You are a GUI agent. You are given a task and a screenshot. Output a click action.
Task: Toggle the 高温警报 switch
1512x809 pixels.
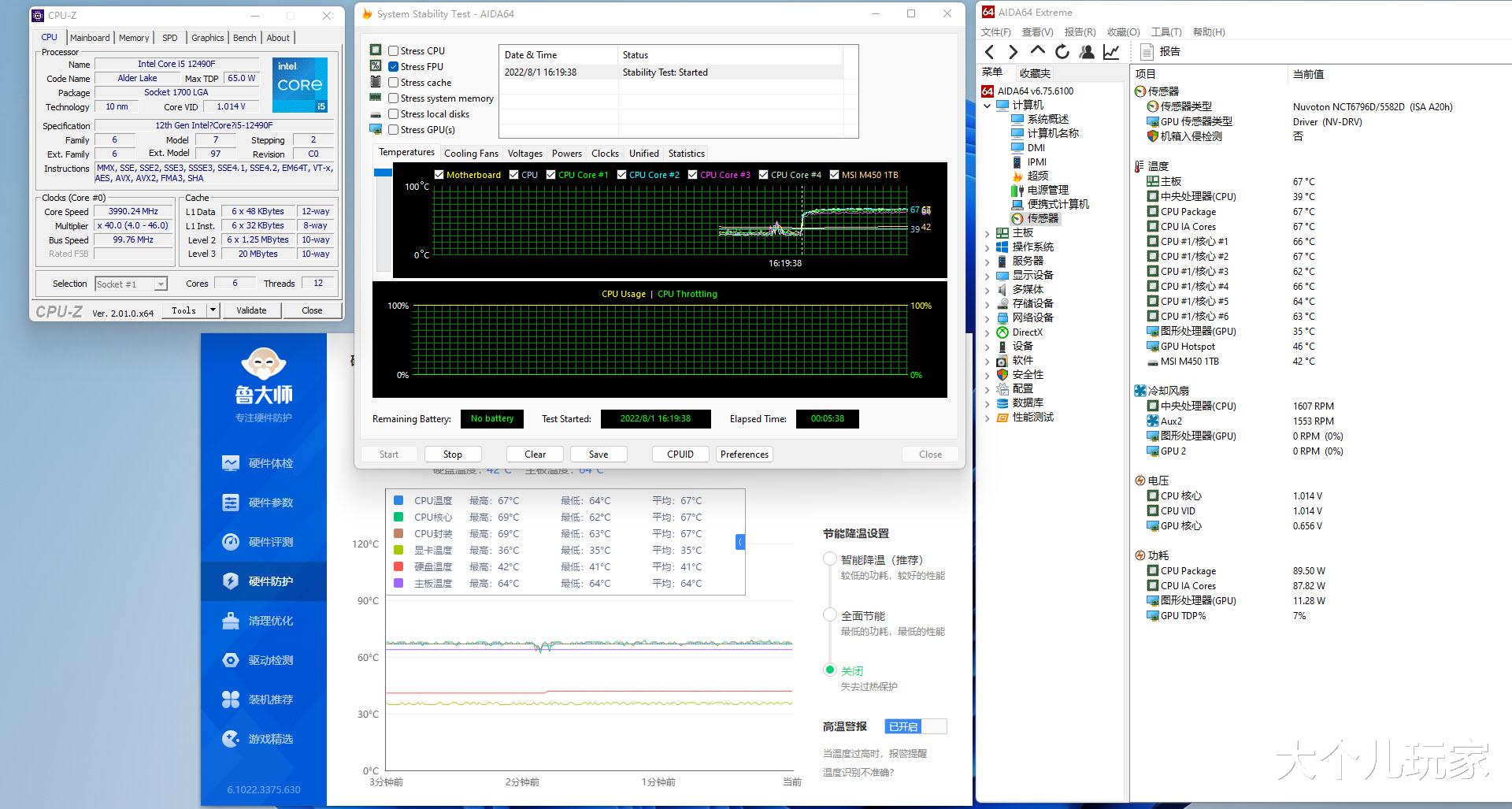[x=915, y=726]
